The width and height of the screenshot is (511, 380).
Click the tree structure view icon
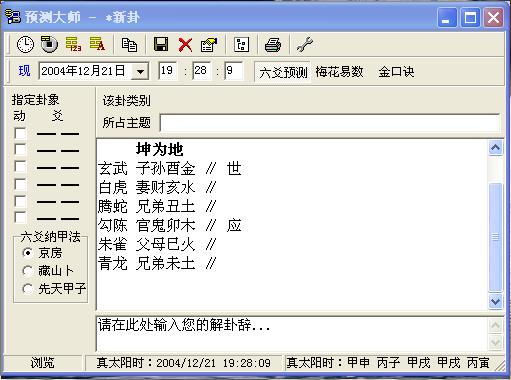pos(242,45)
